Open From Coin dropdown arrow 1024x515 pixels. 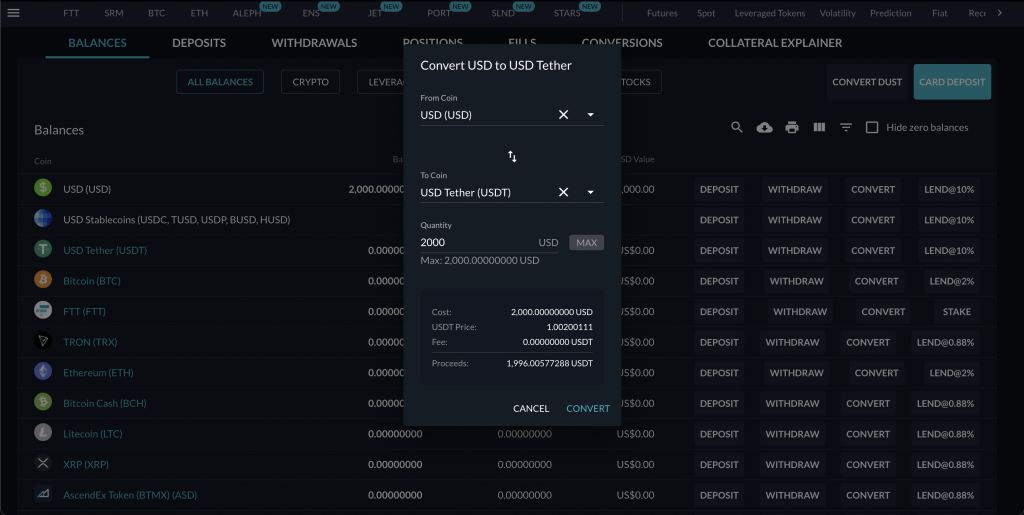(x=590, y=115)
